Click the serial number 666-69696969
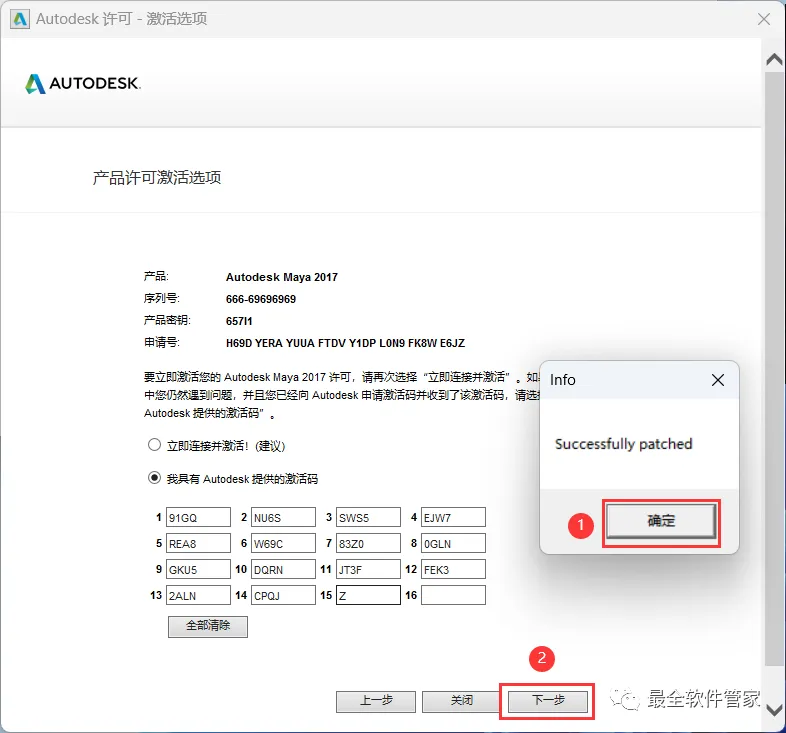The height and width of the screenshot is (733, 786). pyautogui.click(x=261, y=299)
